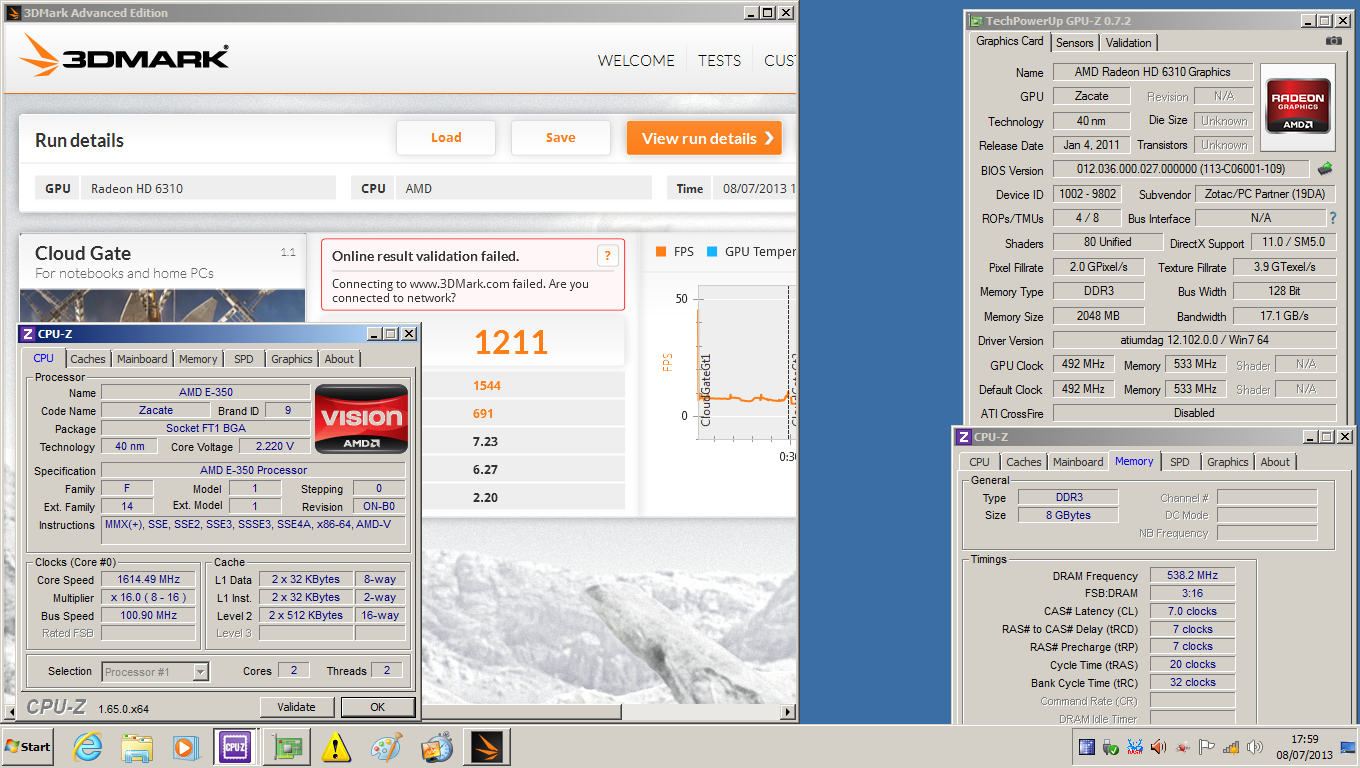The image size is (1360, 768).
Task: Click the Show Desktop icon beside the clock
Action: tap(1348, 747)
